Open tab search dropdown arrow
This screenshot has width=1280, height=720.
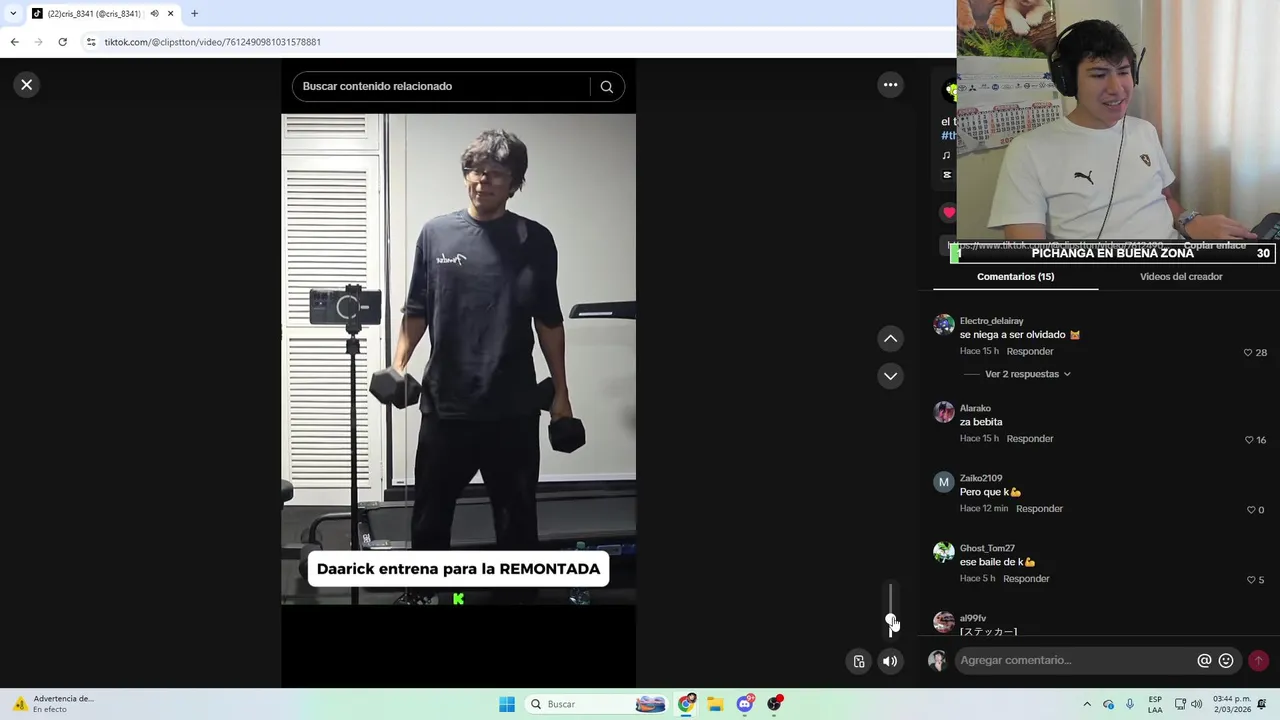pos(12,13)
